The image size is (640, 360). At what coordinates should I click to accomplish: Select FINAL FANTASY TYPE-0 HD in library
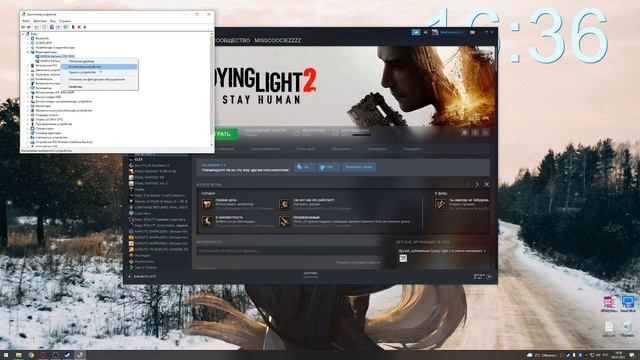click(155, 171)
